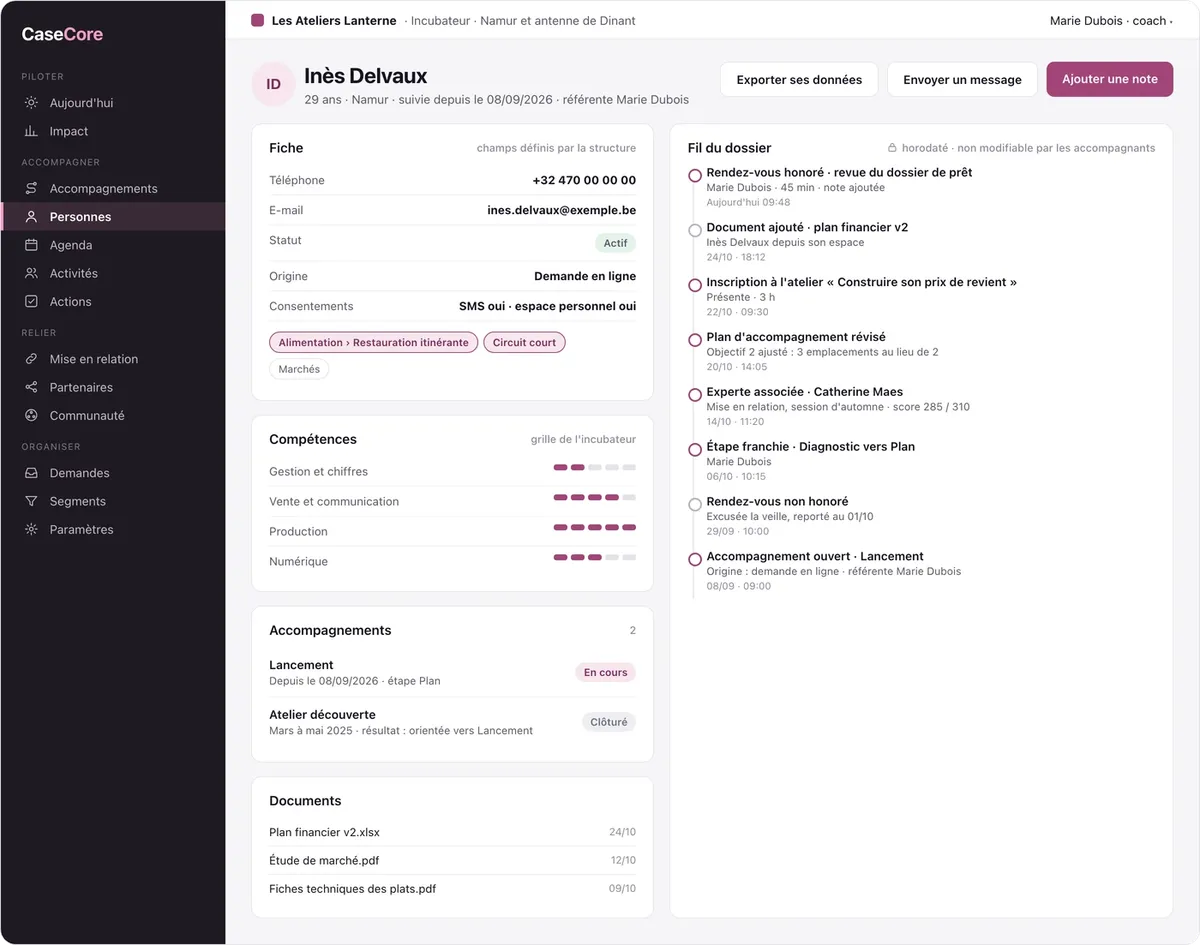The height and width of the screenshot is (945, 1200).
Task: Click the Alimentation › Restauration itinérante tag
Action: coord(373,342)
